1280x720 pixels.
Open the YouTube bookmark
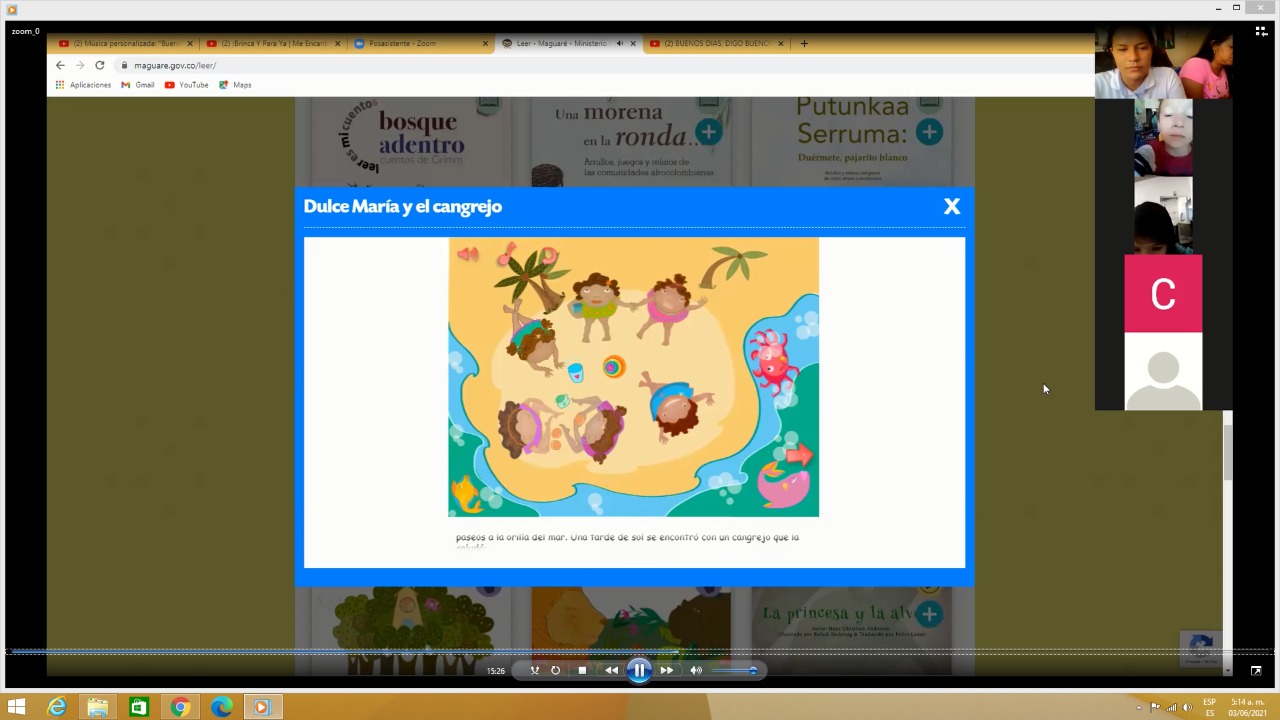click(186, 85)
